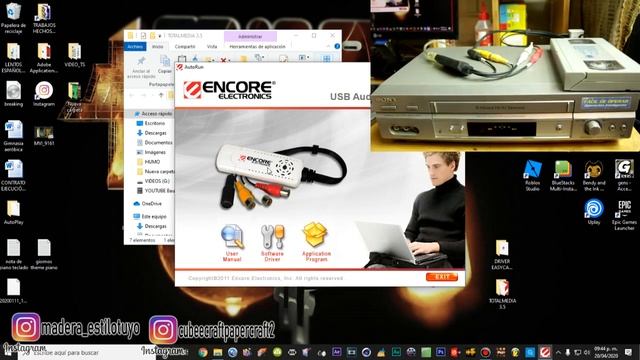The width and height of the screenshot is (640, 360).
Task: Open TRABAJOS HECHOS folder on desktop
Action: [x=44, y=18]
